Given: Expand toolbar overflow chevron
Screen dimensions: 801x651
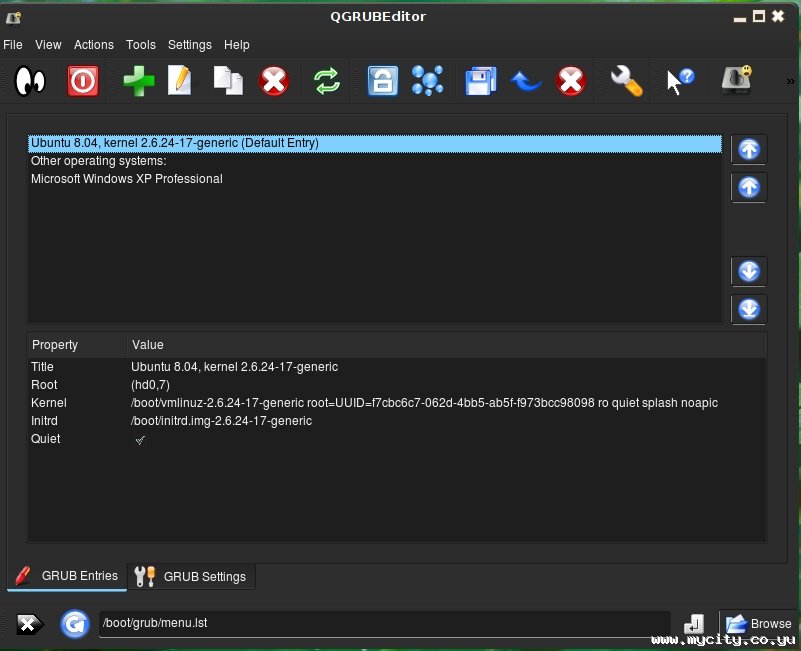Looking at the screenshot, I should coord(790,81).
